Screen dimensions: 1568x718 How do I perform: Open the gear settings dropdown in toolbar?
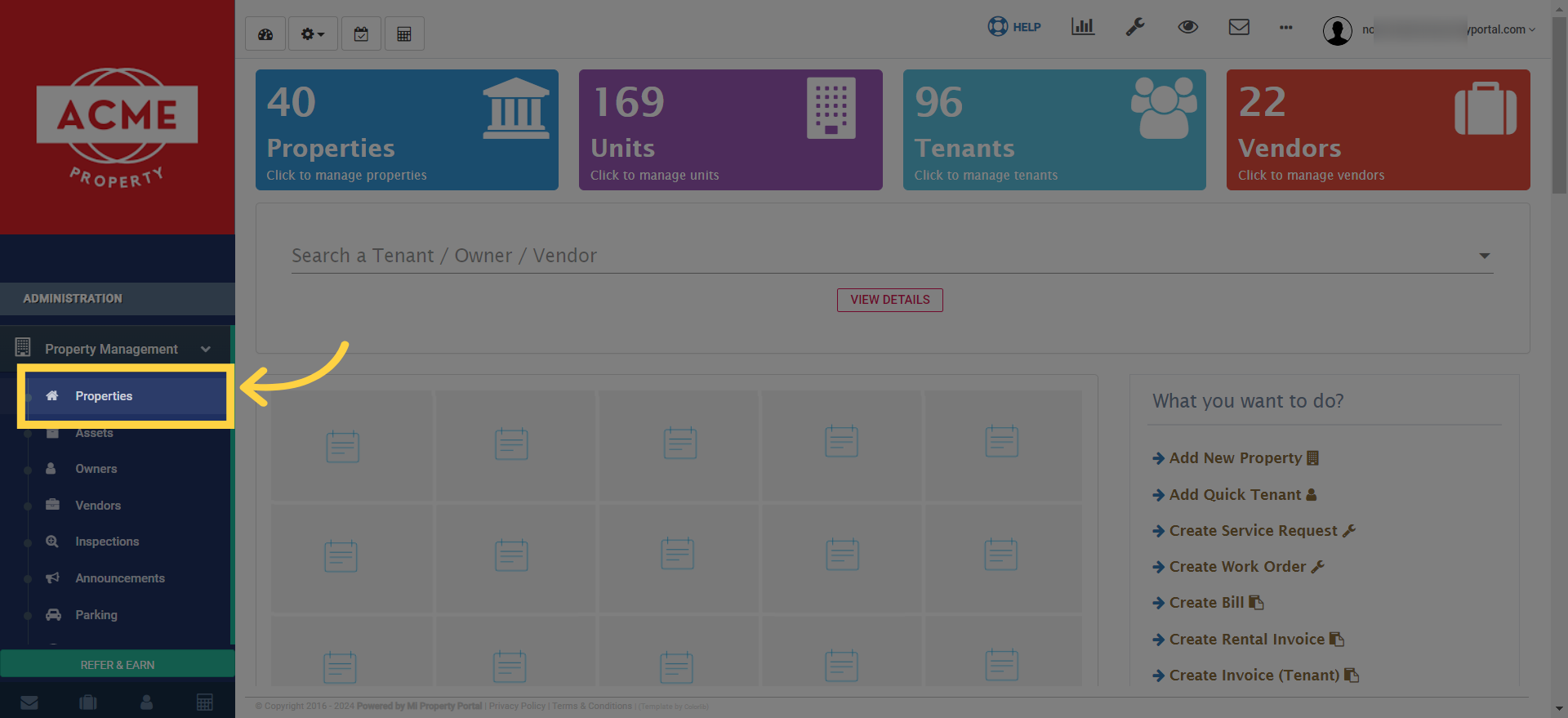(x=313, y=33)
